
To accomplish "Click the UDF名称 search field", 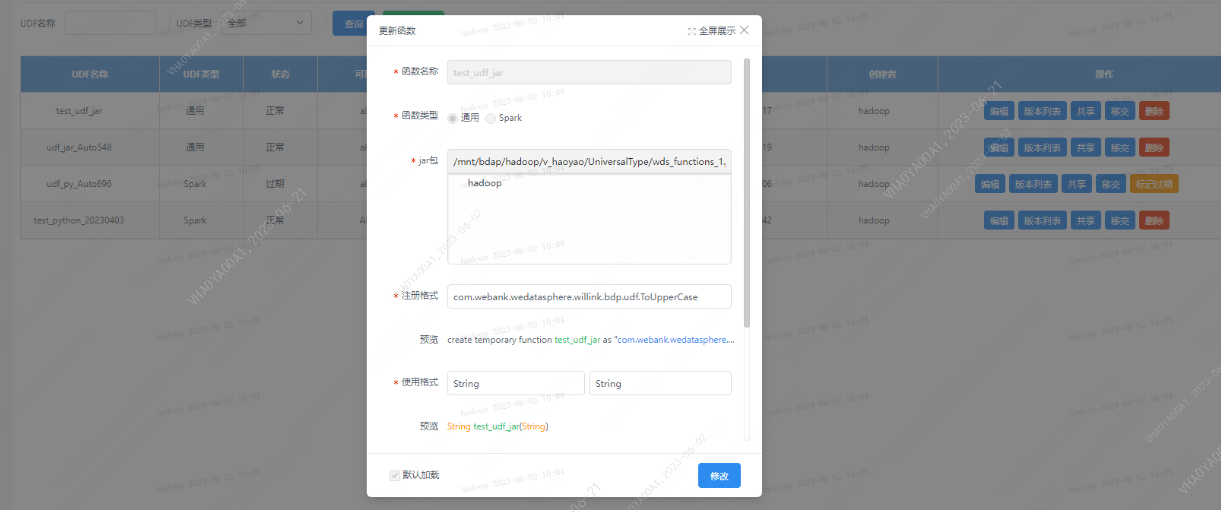I will 110,23.
